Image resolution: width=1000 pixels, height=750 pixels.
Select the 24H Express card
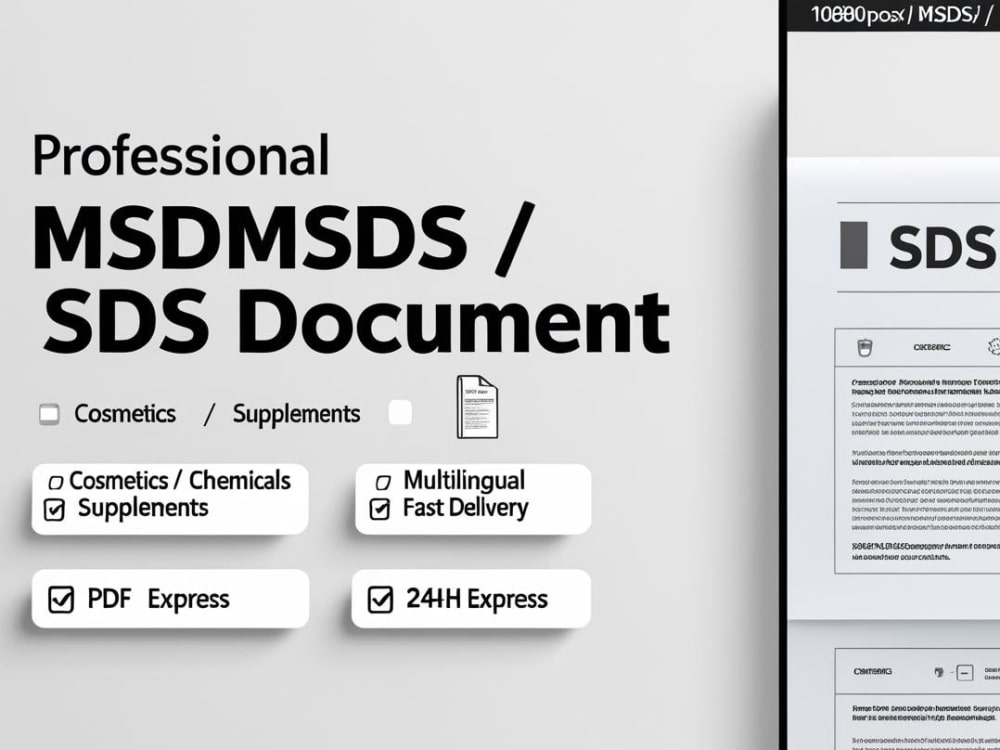[x=471, y=599]
